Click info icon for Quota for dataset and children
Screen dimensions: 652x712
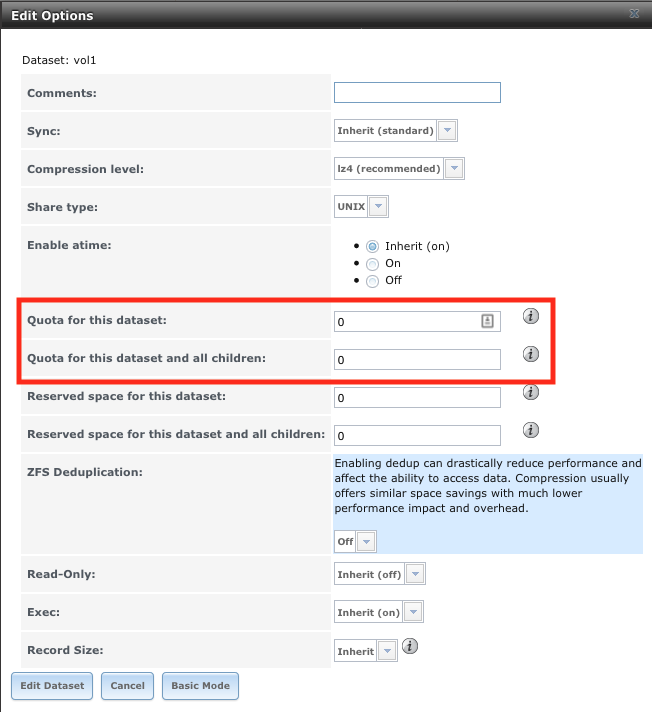tap(530, 354)
